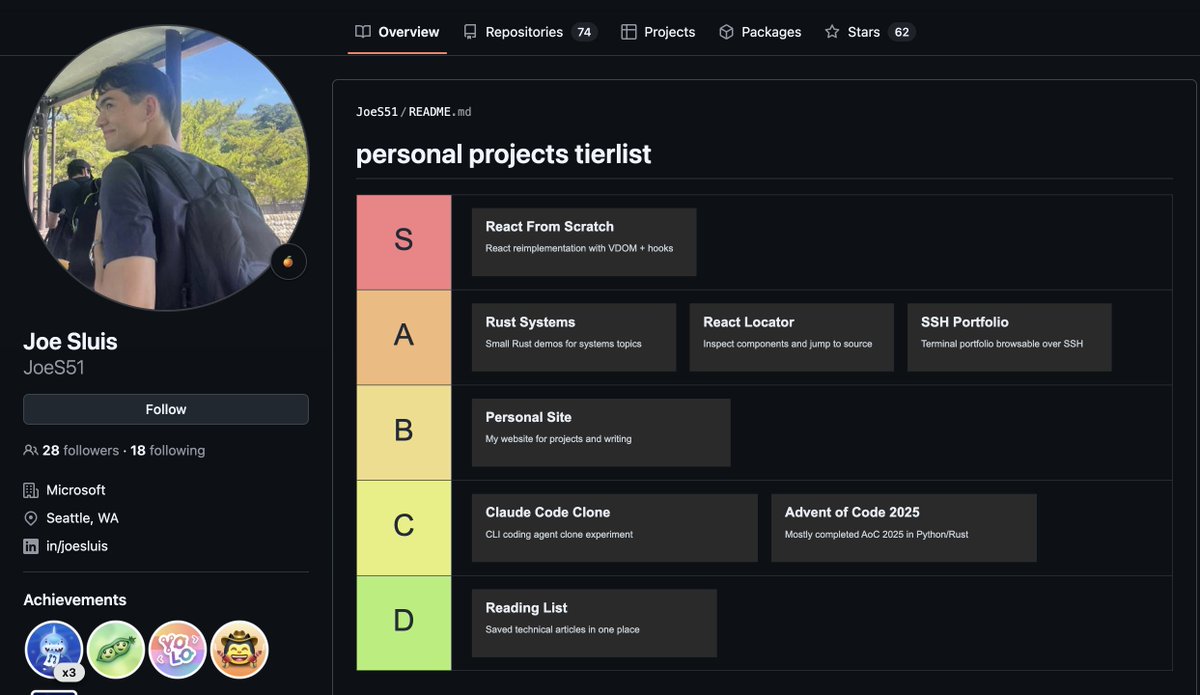Screen dimensions: 1200x695
Task: Click the 74 repositories counter badge
Action: point(584,32)
